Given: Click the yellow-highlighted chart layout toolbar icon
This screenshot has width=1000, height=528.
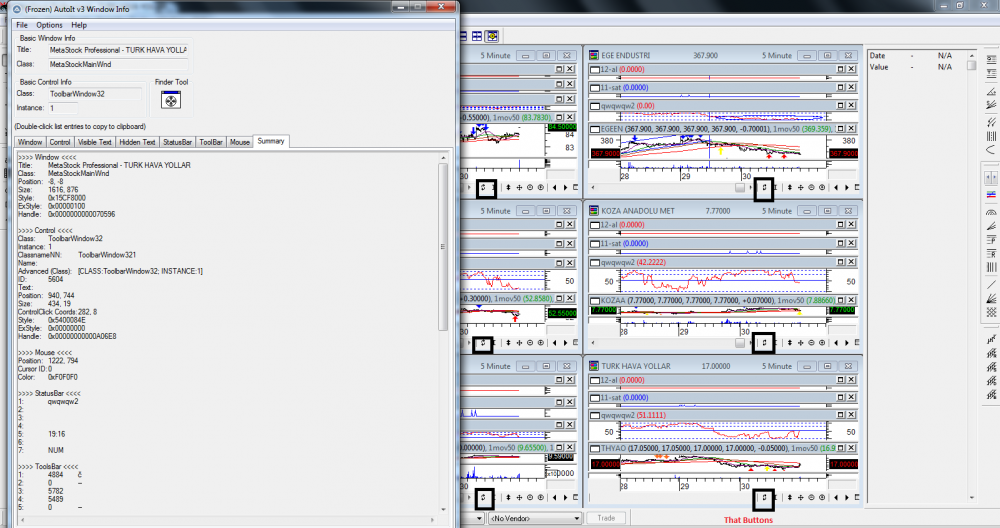Looking at the screenshot, I should click(492, 36).
